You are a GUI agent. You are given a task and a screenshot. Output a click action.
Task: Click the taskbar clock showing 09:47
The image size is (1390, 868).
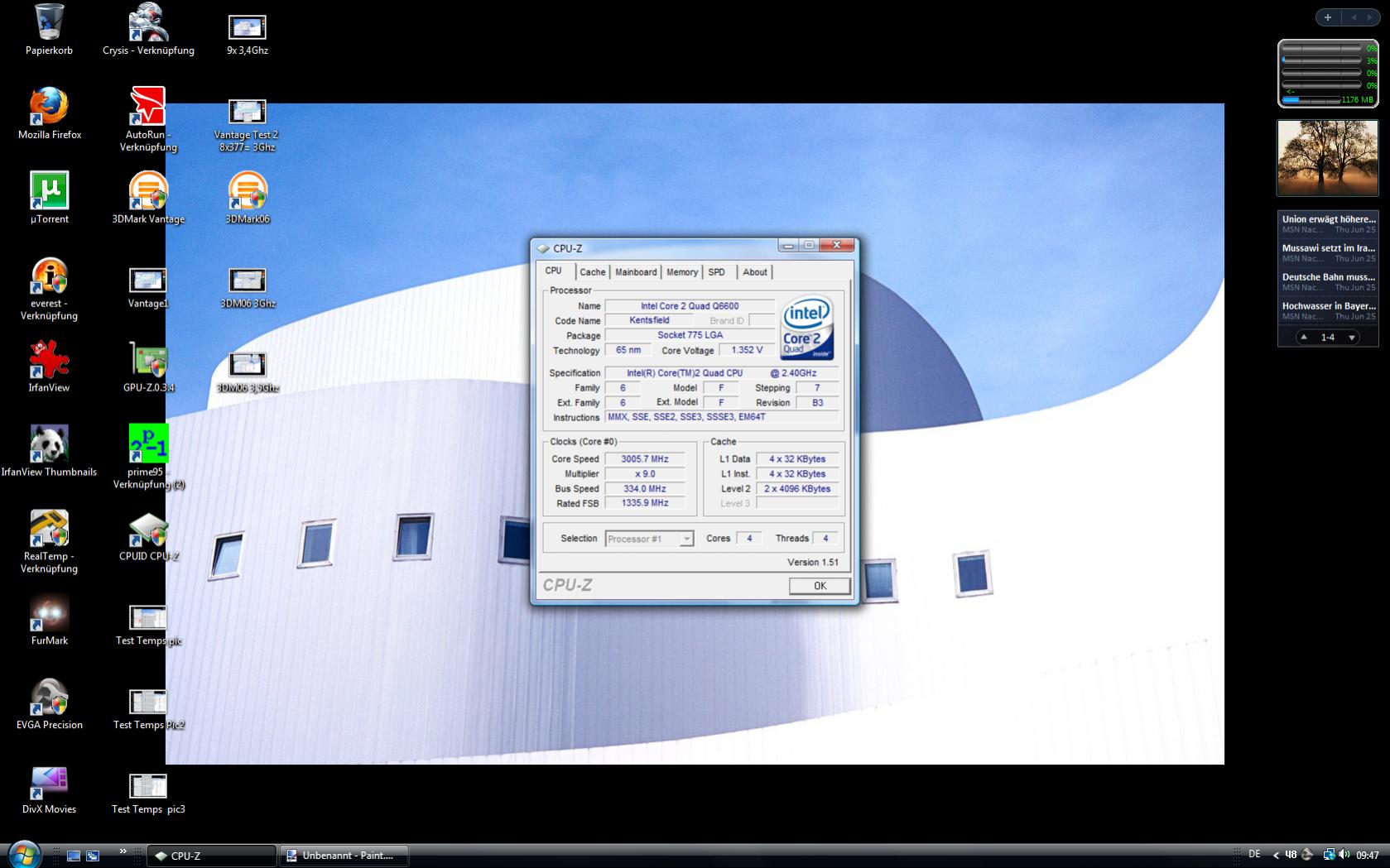click(1368, 855)
